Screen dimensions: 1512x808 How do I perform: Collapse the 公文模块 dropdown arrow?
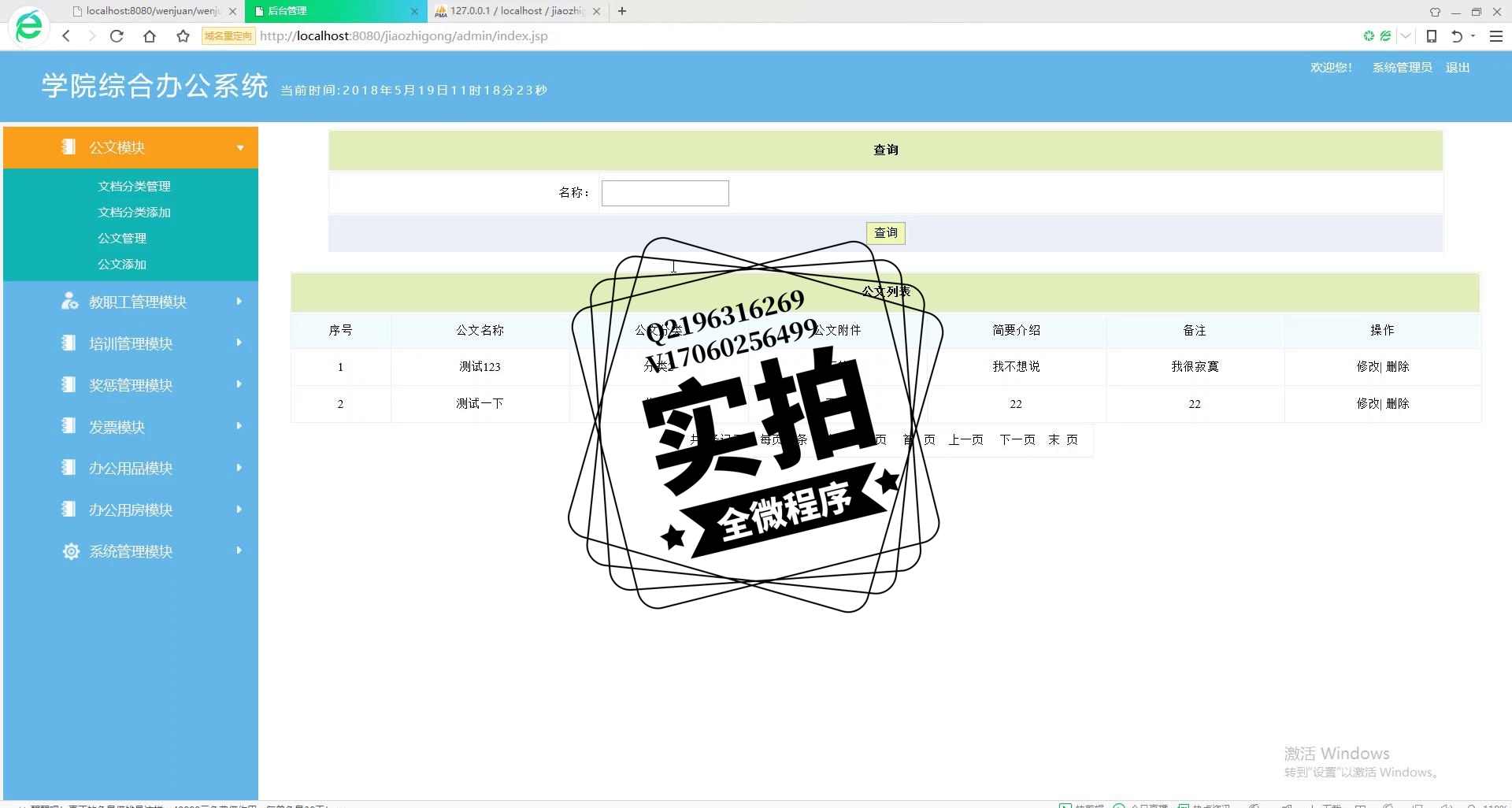pos(240,147)
